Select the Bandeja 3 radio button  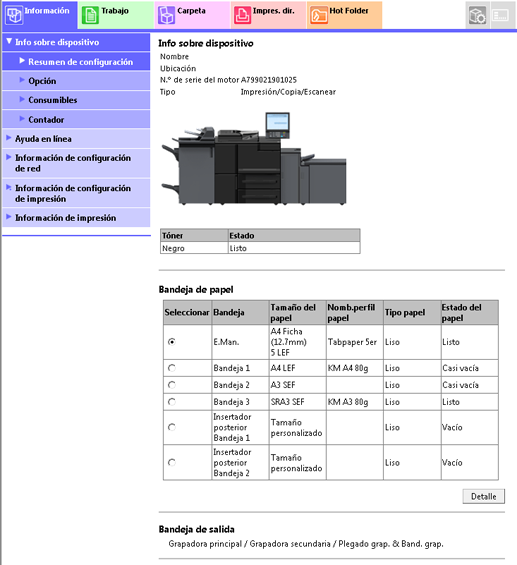pyautogui.click(x=172, y=402)
